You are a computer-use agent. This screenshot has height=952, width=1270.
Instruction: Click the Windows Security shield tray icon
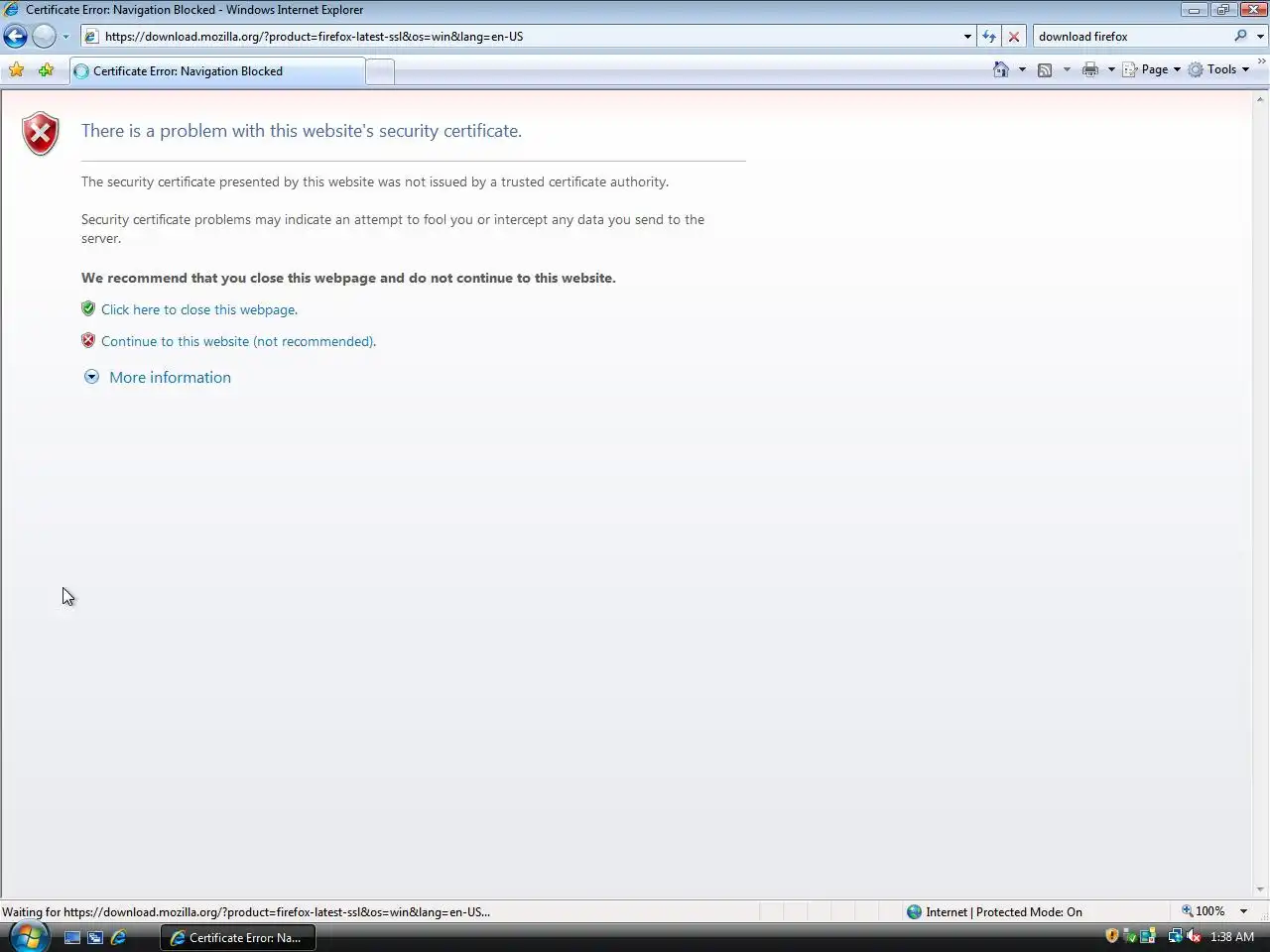coord(1112,936)
